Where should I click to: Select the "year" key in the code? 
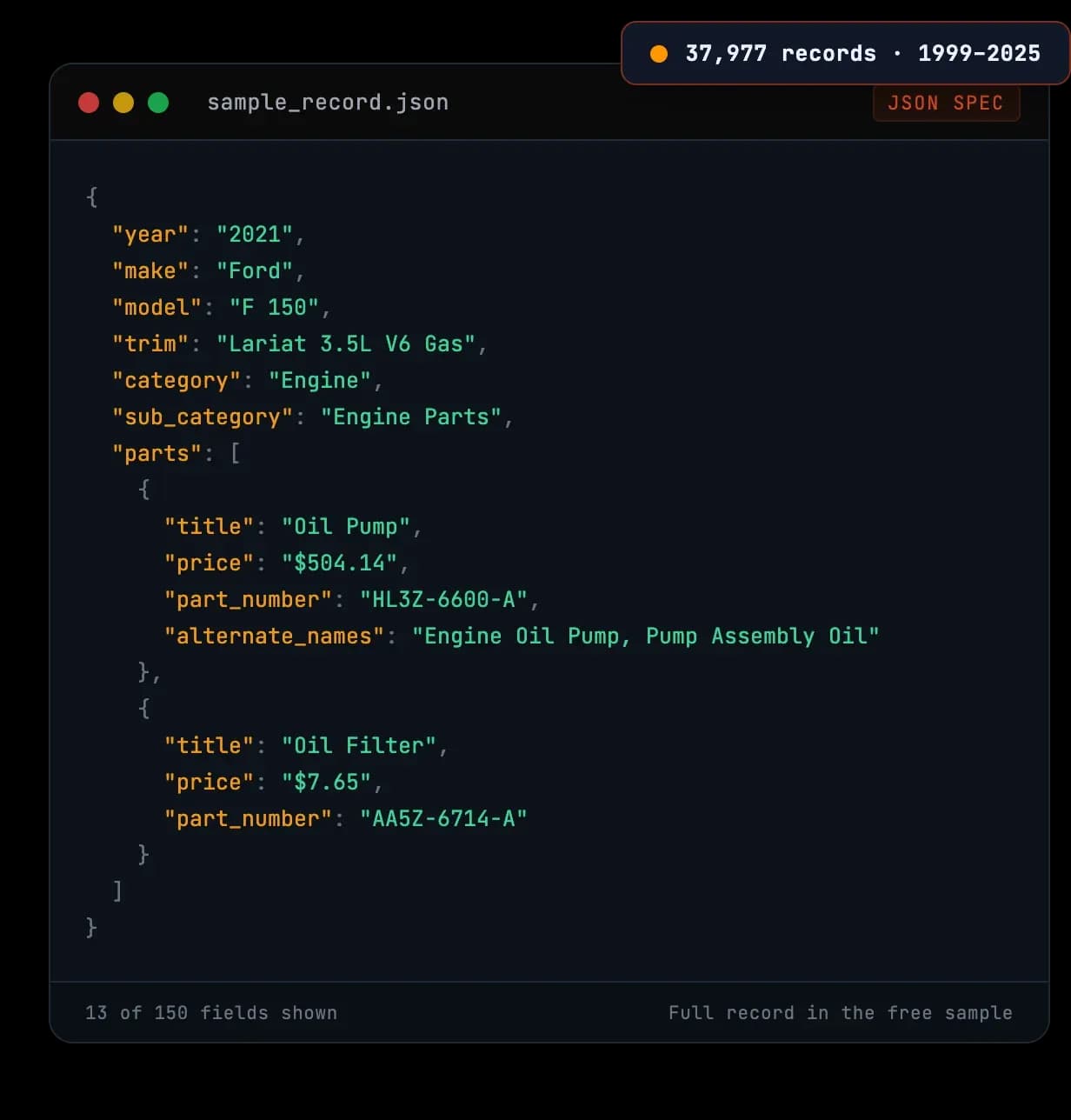point(150,235)
